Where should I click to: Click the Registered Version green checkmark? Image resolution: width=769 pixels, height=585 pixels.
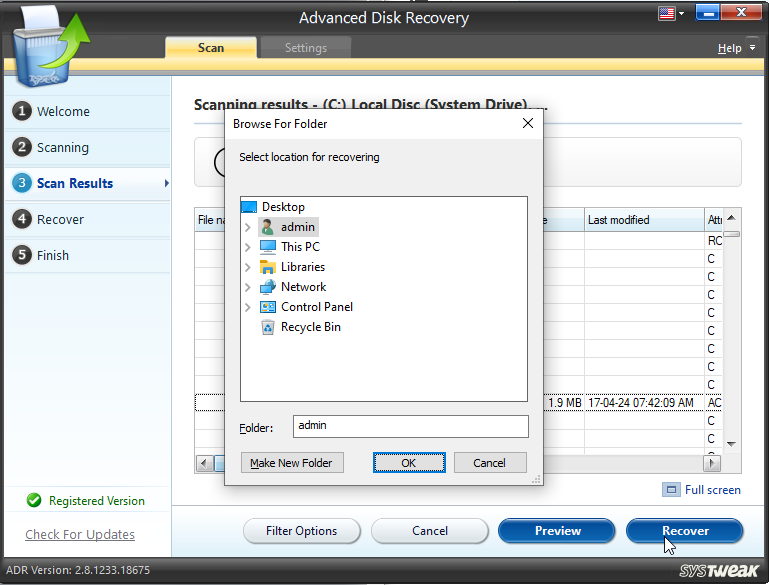(34, 500)
